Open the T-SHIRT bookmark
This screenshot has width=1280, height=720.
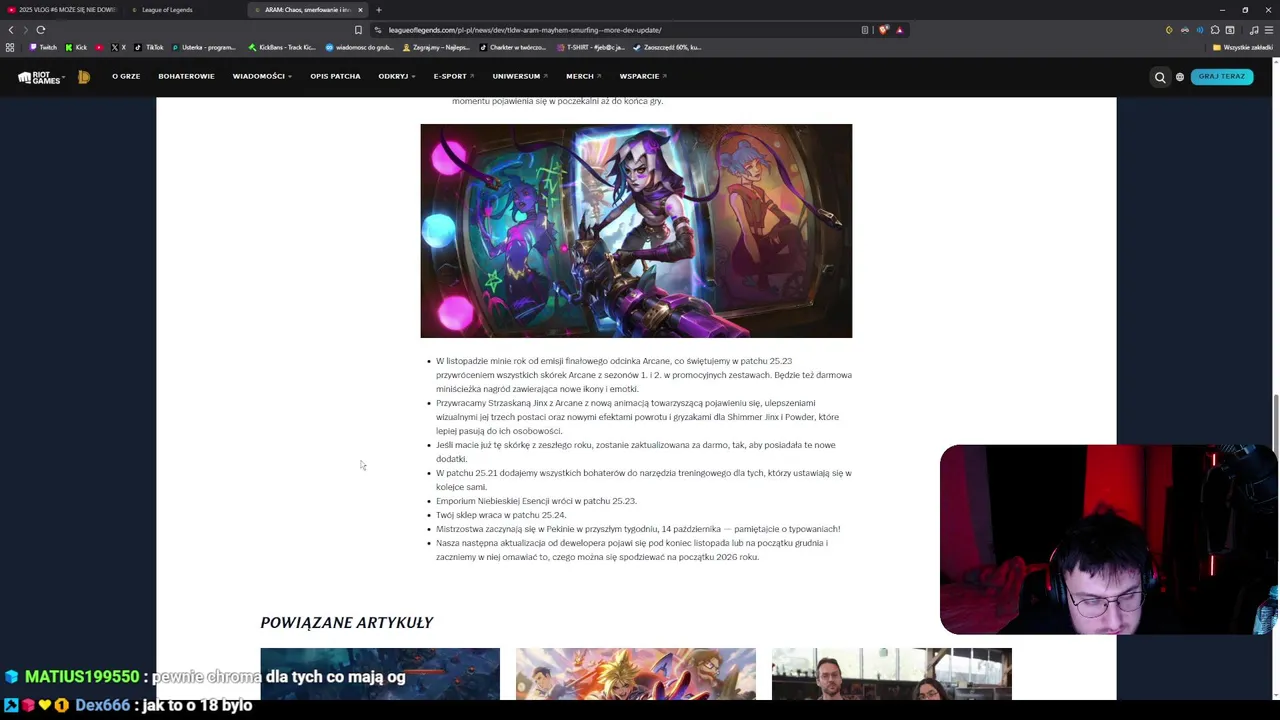point(591,47)
